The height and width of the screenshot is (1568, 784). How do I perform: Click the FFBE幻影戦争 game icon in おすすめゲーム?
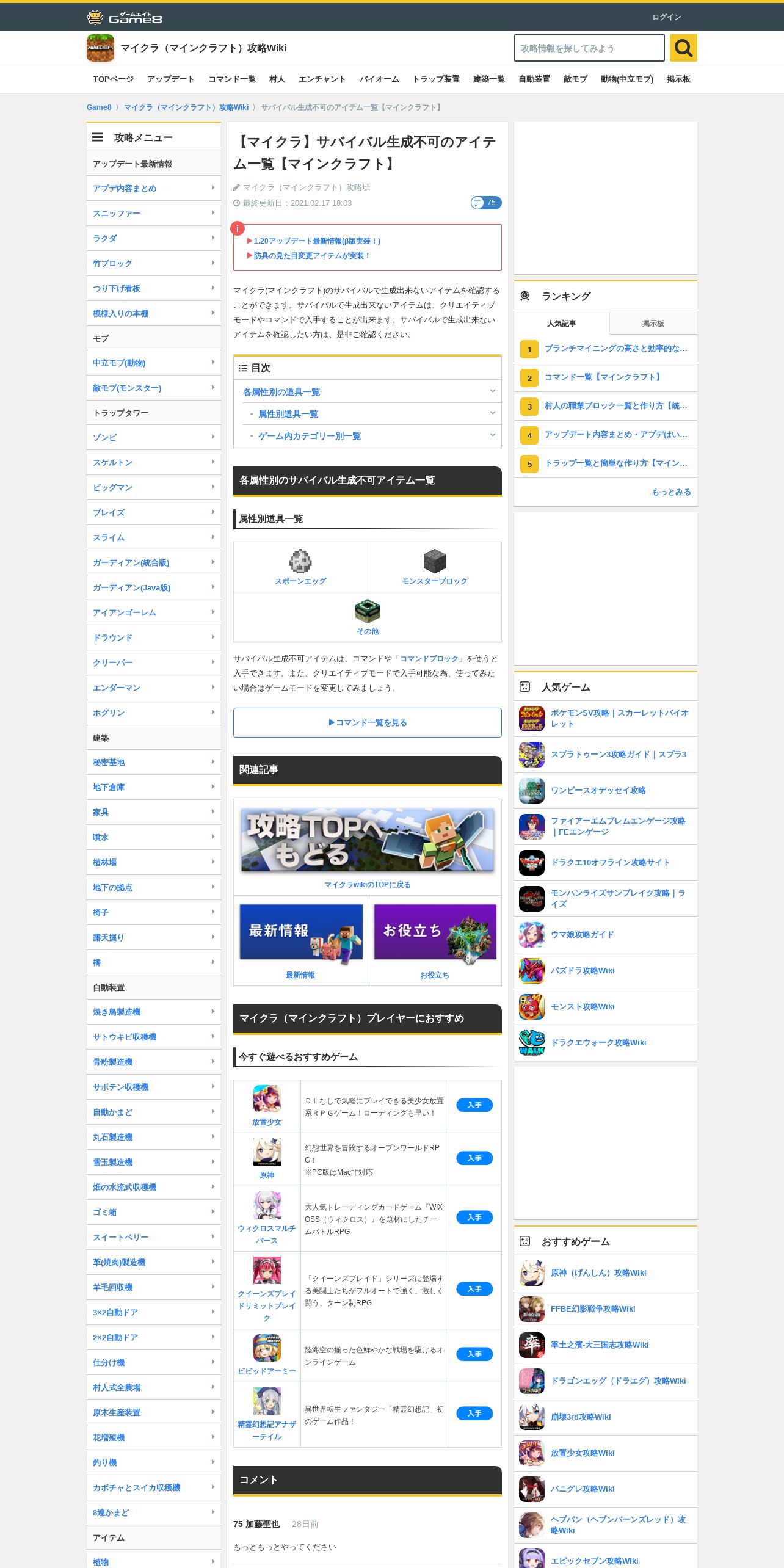pos(532,1309)
